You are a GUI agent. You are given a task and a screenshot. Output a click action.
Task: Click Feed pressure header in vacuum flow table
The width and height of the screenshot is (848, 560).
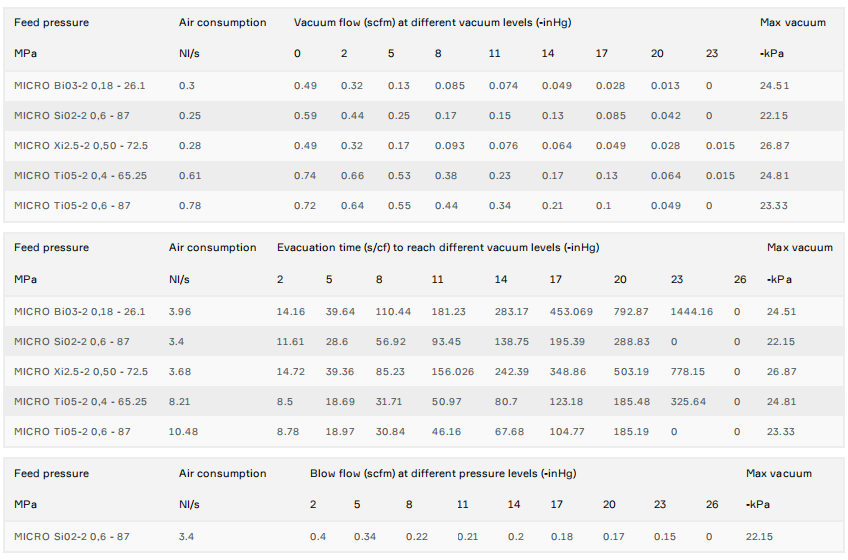[x=51, y=22]
